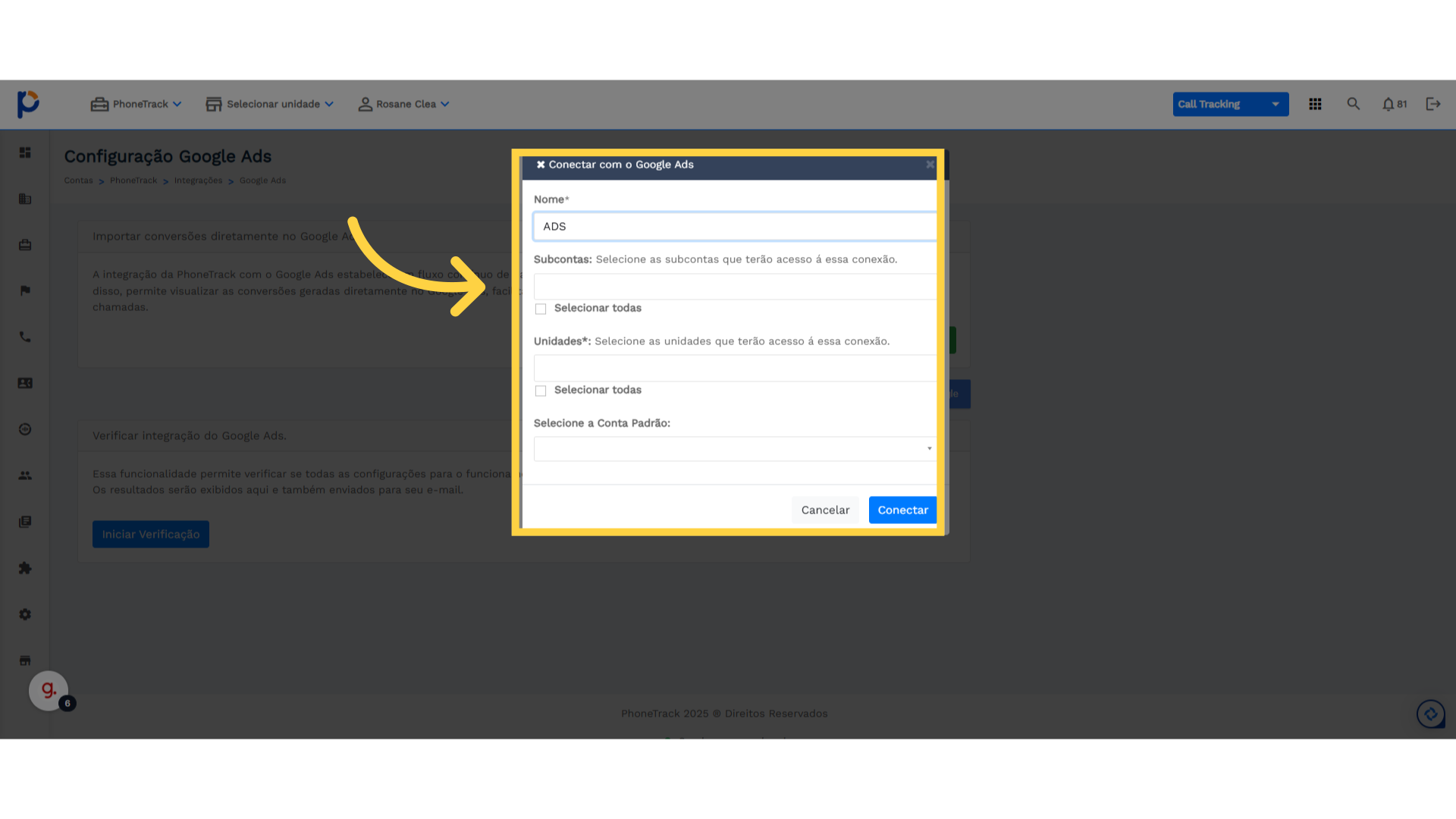The width and height of the screenshot is (1456, 819).
Task: Open the PhoneTrack account dropdown
Action: (136, 104)
